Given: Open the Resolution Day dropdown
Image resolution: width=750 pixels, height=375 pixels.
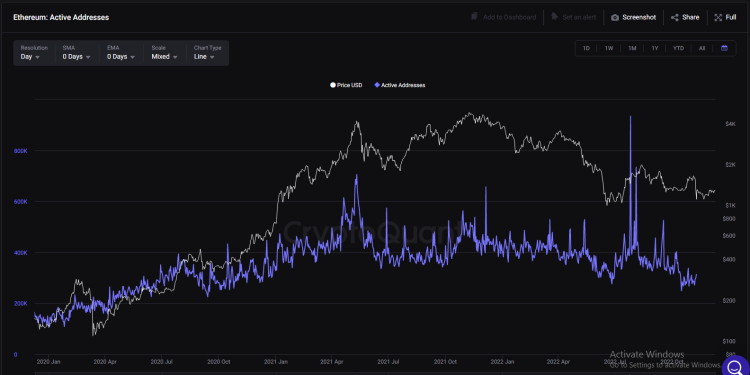Looking at the screenshot, I should point(34,53).
